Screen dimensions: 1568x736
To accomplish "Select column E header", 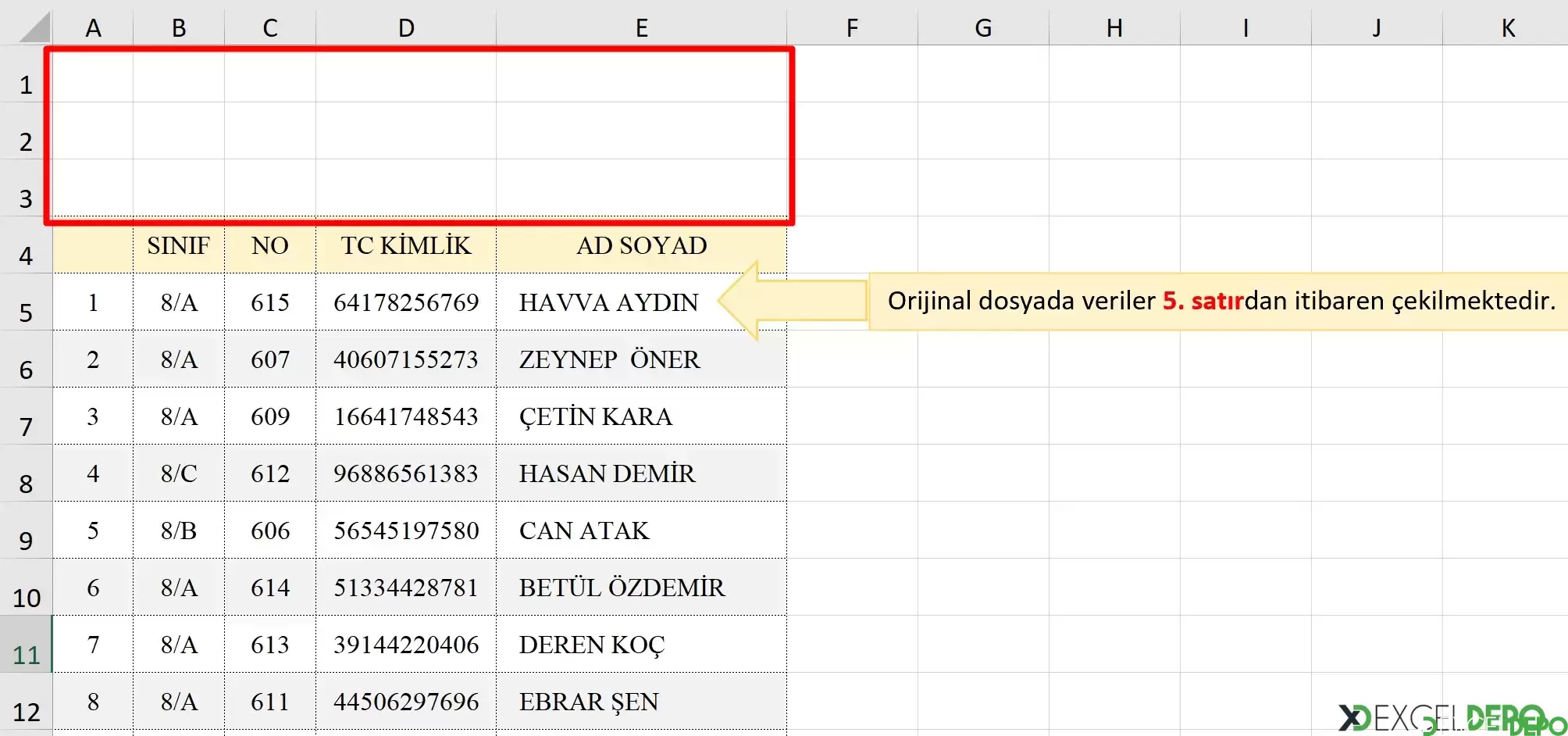I will pyautogui.click(x=641, y=27).
